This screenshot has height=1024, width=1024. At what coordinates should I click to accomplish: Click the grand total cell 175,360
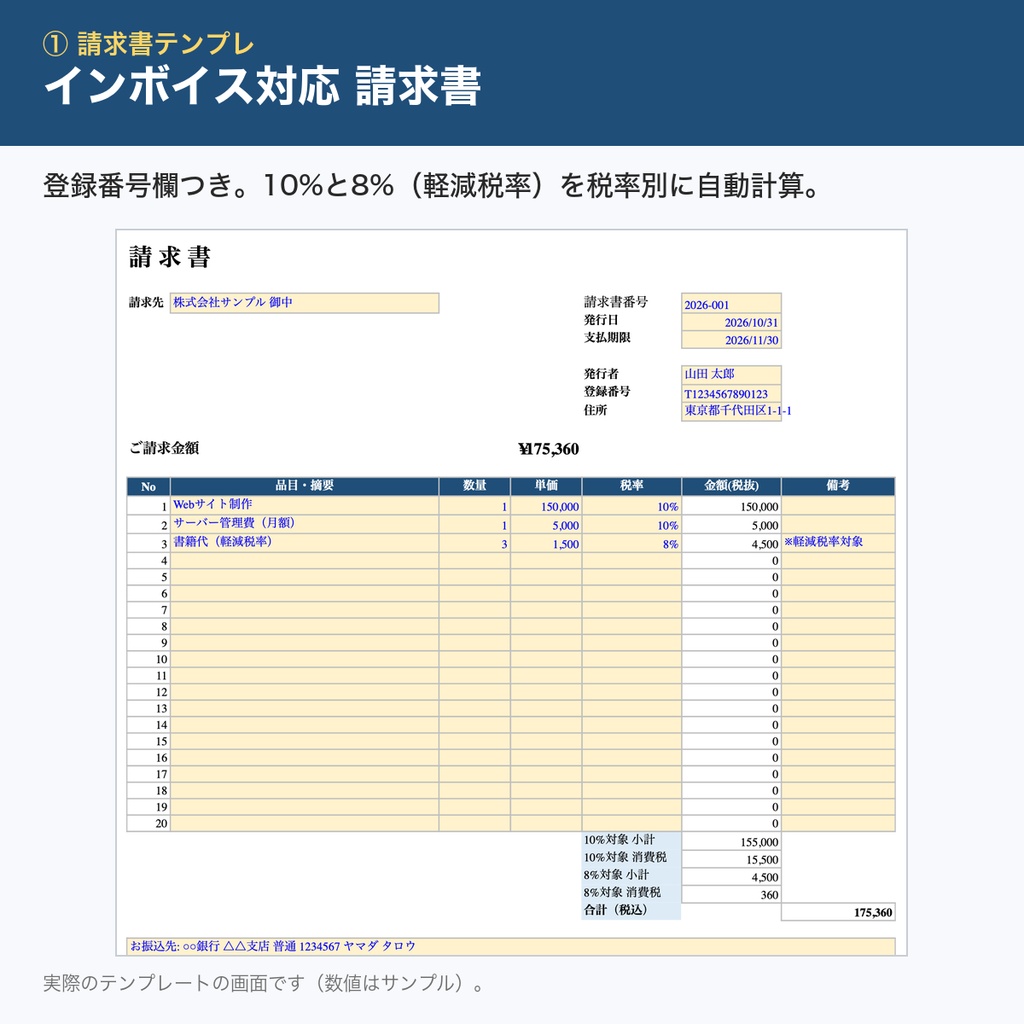point(838,912)
